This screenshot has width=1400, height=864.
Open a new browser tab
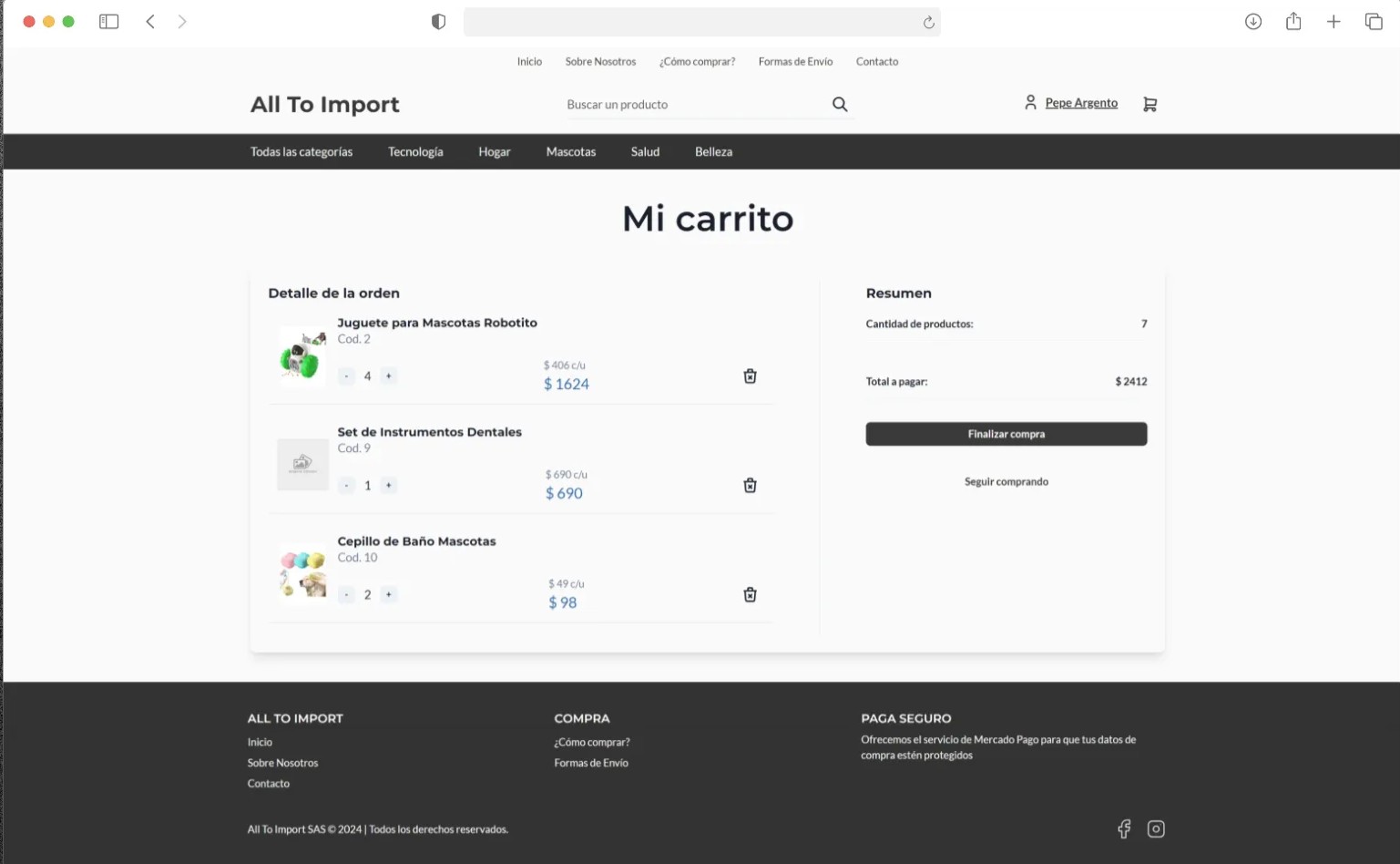pos(1334,22)
